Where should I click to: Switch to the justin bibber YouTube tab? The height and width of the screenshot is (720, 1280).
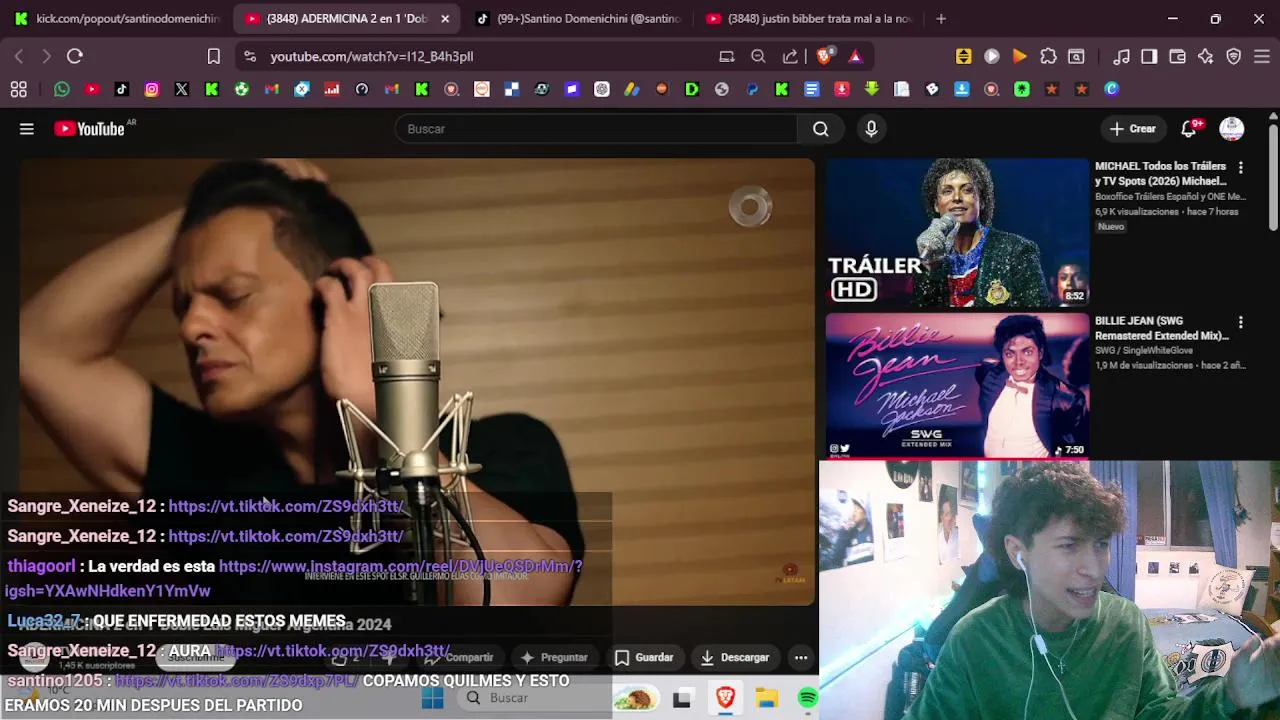[810, 18]
